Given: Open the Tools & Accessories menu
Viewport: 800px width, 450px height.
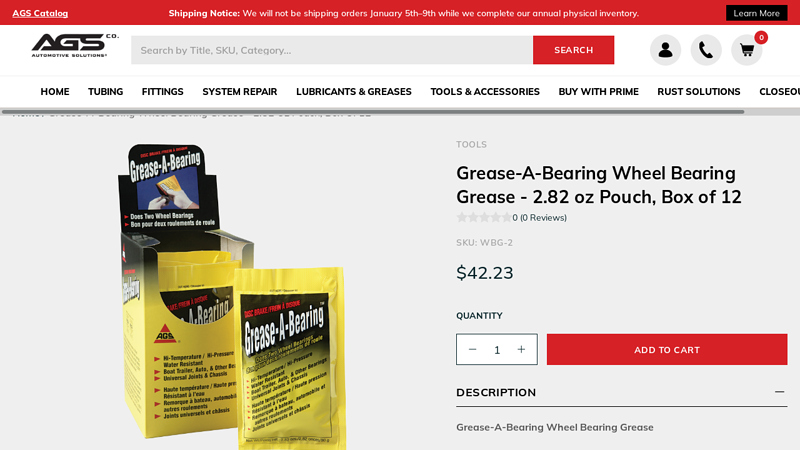Looking at the screenshot, I should 485,91.
